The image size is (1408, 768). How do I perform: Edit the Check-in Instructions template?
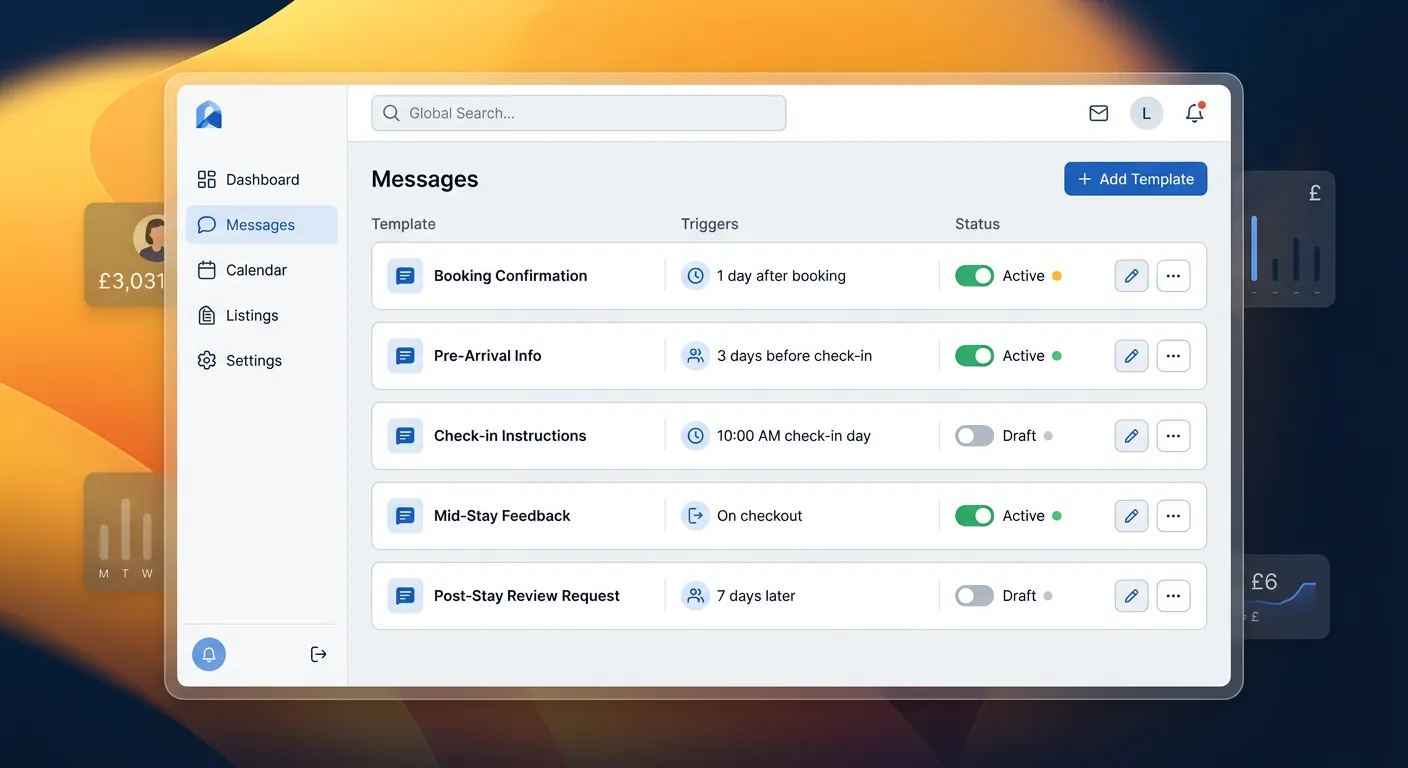pos(1131,436)
